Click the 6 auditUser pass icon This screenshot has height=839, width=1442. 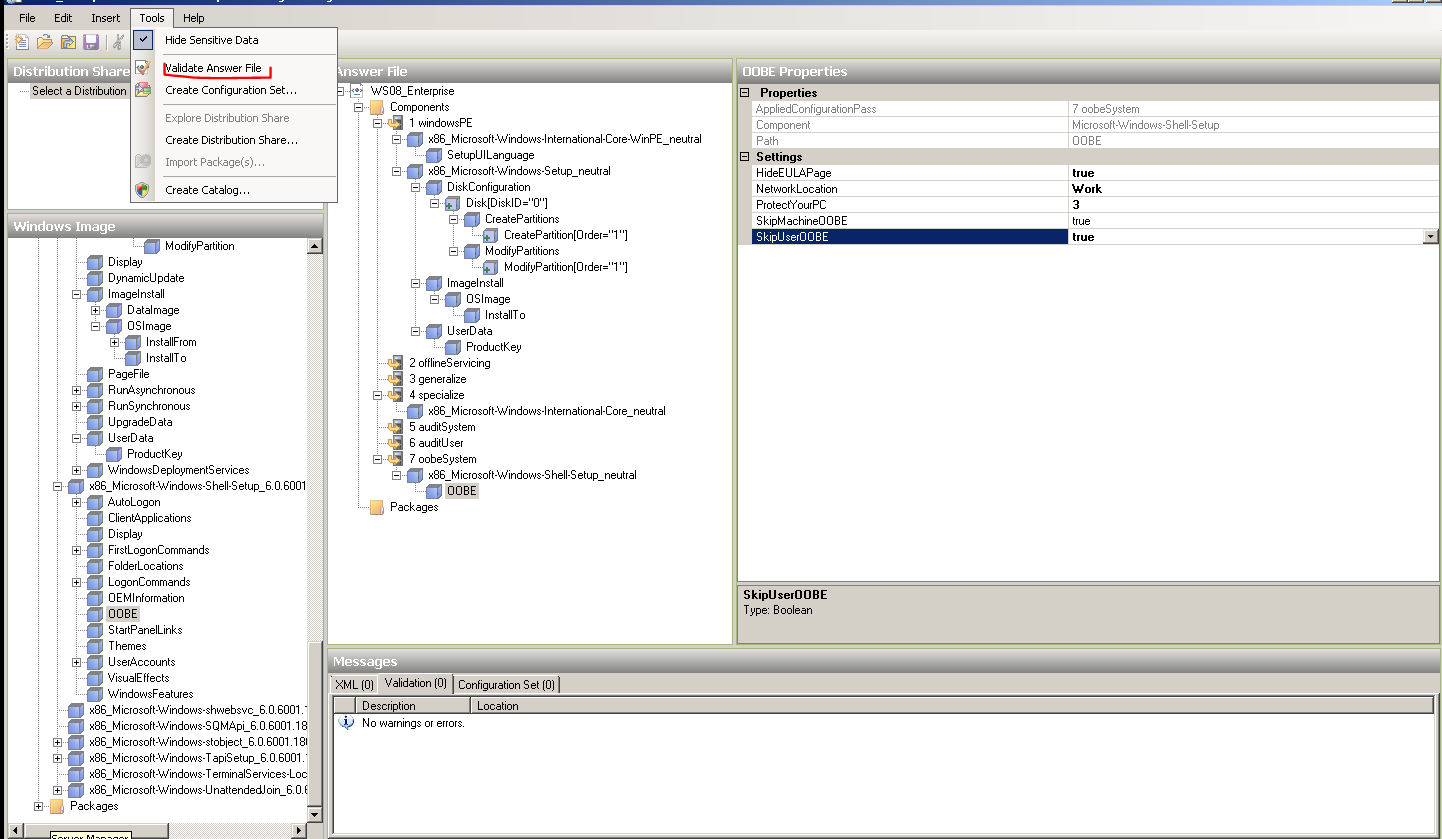(x=395, y=443)
